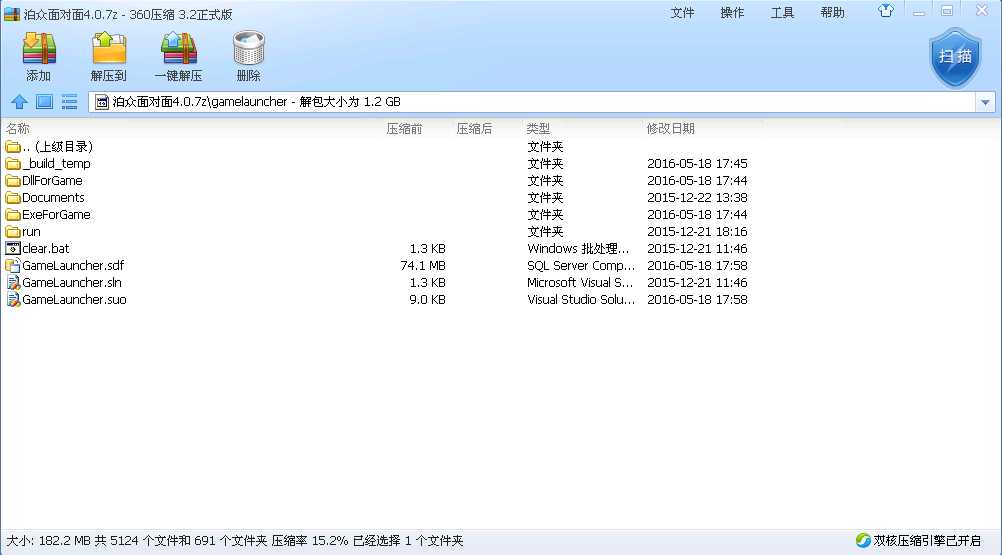Open the 文件 menu
This screenshot has width=1002, height=555.
point(682,13)
